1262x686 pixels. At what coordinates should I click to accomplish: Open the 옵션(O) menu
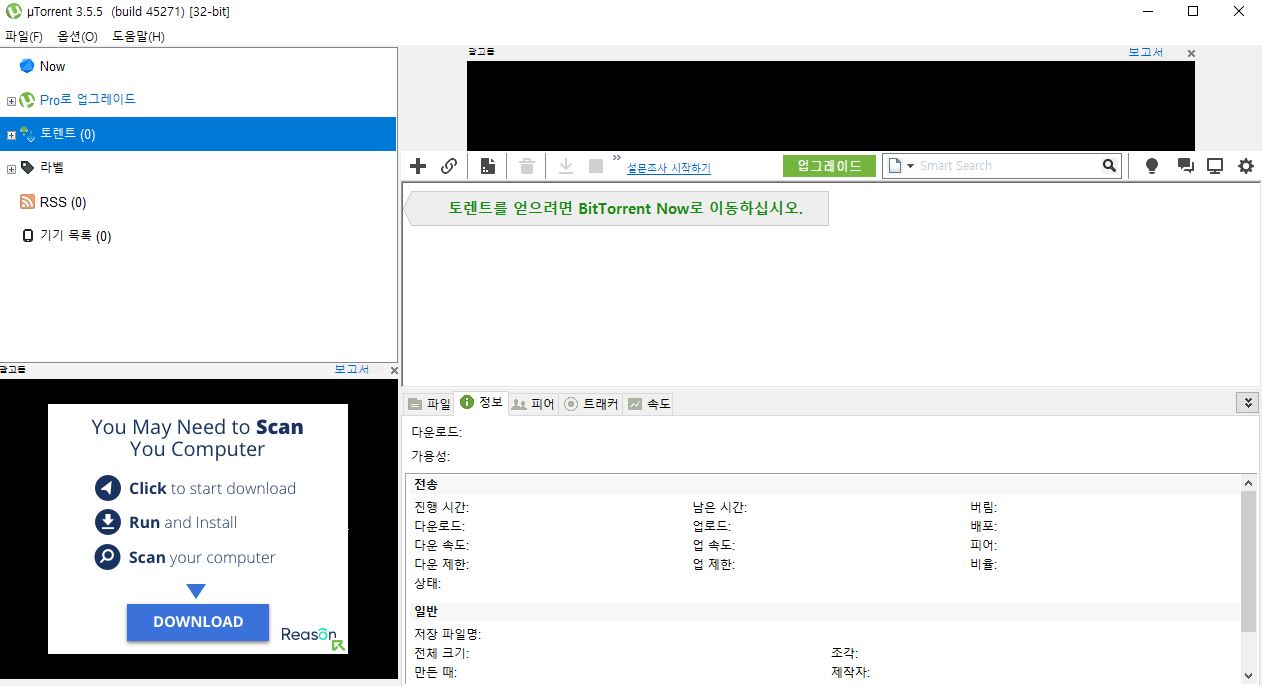78,36
